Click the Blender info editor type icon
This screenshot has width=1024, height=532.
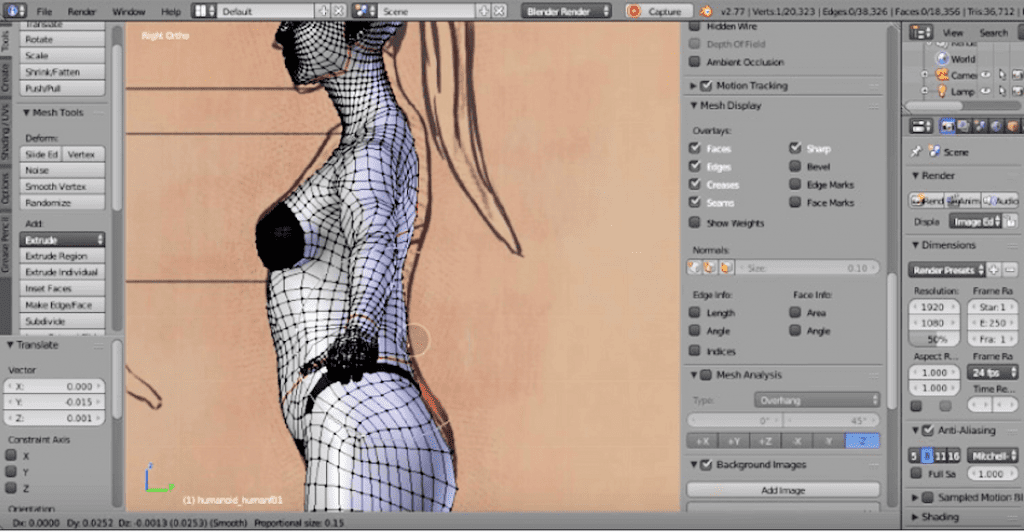(x=13, y=11)
